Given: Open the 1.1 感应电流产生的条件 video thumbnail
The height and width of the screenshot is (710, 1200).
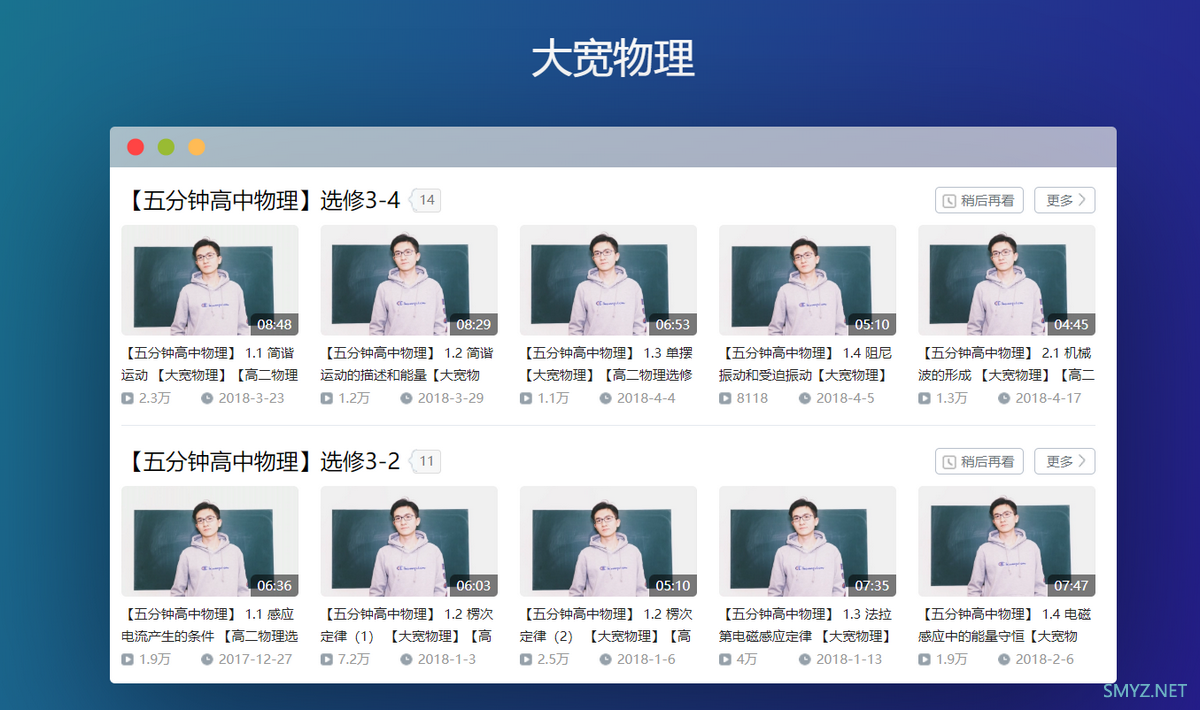Looking at the screenshot, I should pyautogui.click(x=209, y=541).
